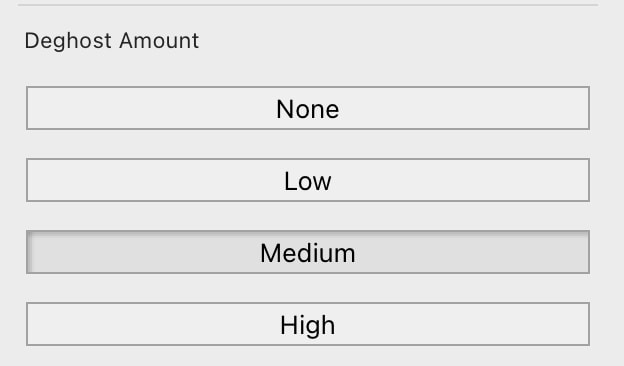Activate the Low setting in Deghost Amount
Screen dimensions: 624x366
(x=308, y=180)
